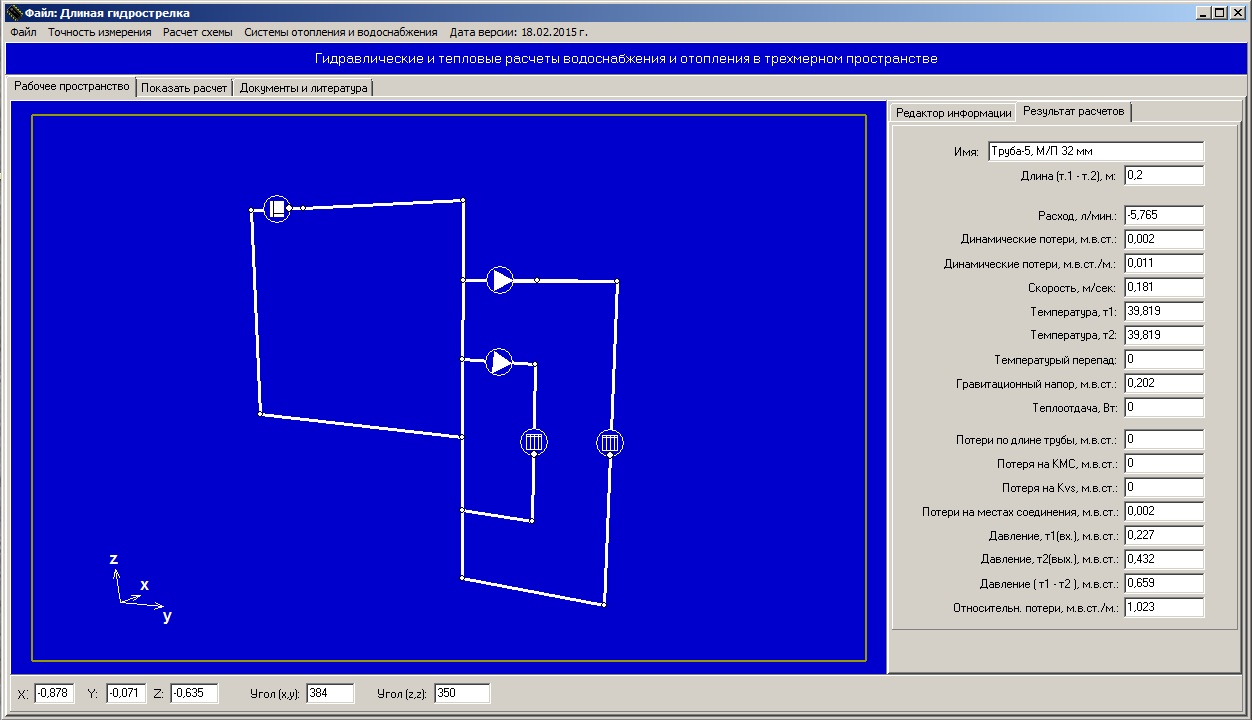Select the boiler icon in the scheme
The height and width of the screenshot is (720, 1252).
tap(277, 208)
